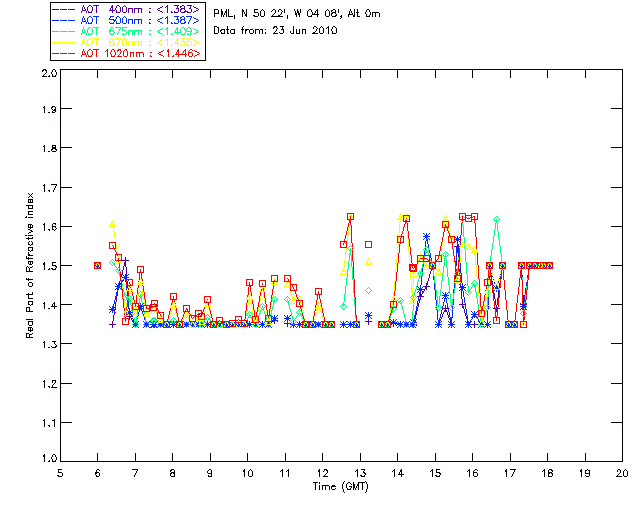Click the y-axis tick label 1.6
The image size is (640, 512).
pos(49,227)
